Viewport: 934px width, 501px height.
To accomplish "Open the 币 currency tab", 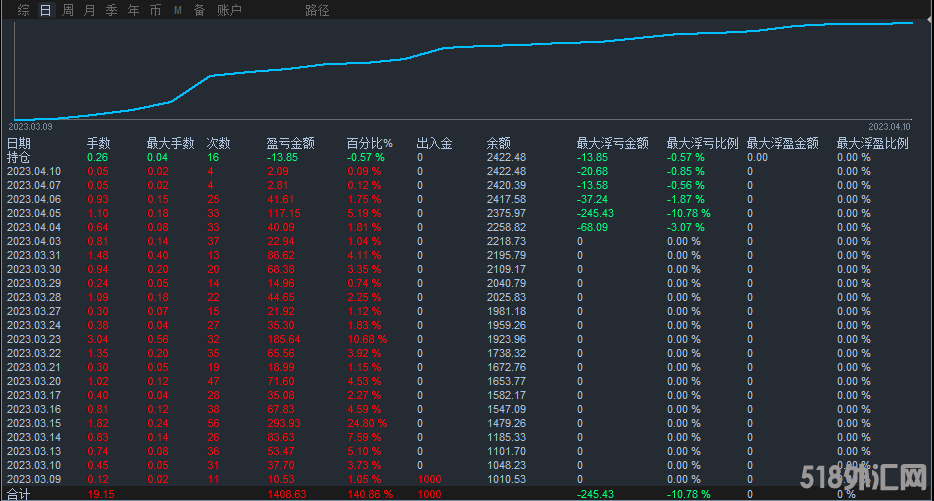I will click(x=155, y=10).
